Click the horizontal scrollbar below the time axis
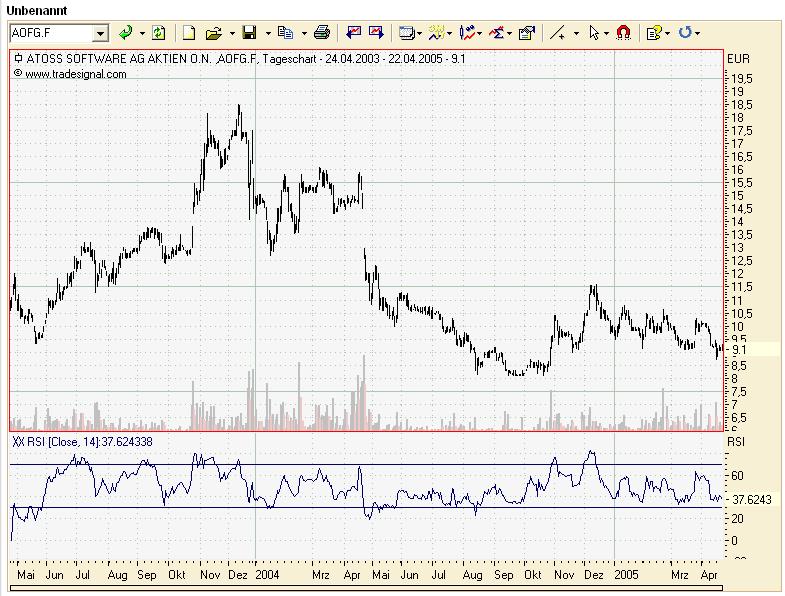 366,588
